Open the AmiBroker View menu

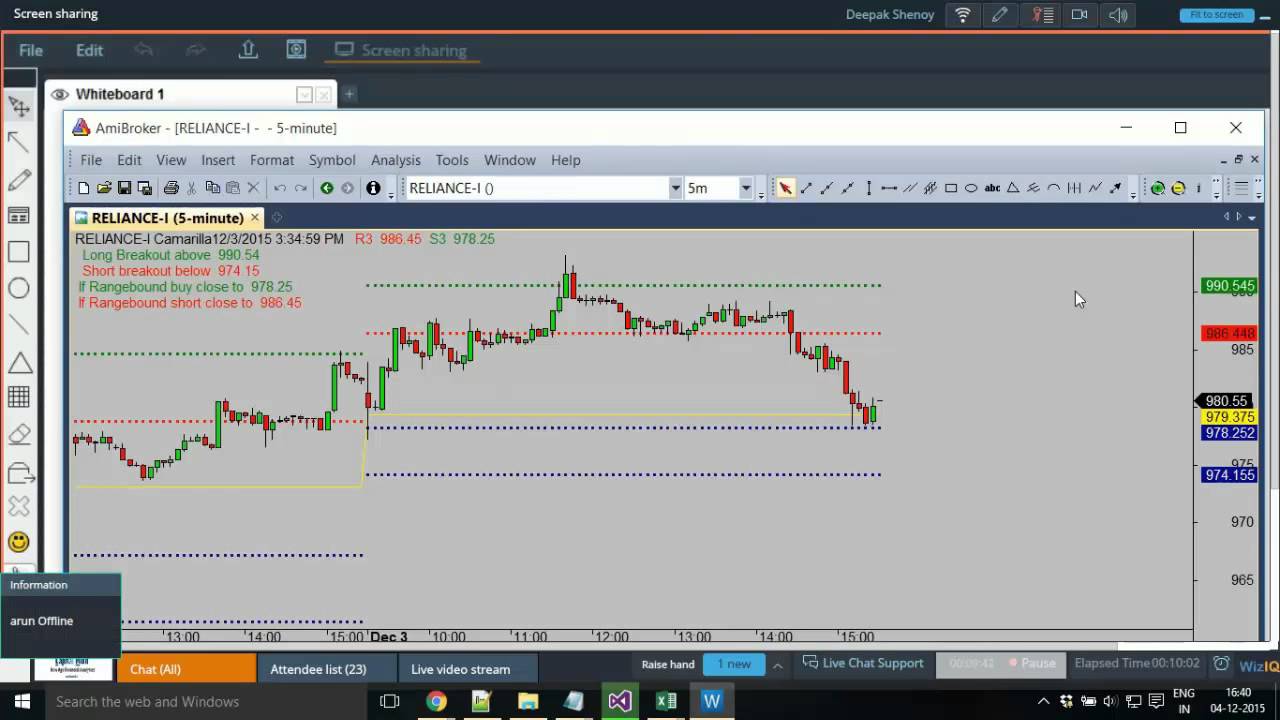[x=171, y=160]
